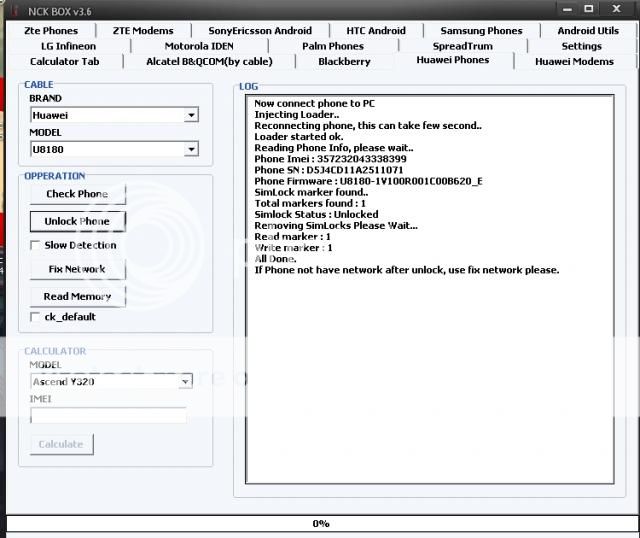Viewport: 640px width, 538px height.
Task: Toggle the ck_default checkbox
Action: coord(36,317)
